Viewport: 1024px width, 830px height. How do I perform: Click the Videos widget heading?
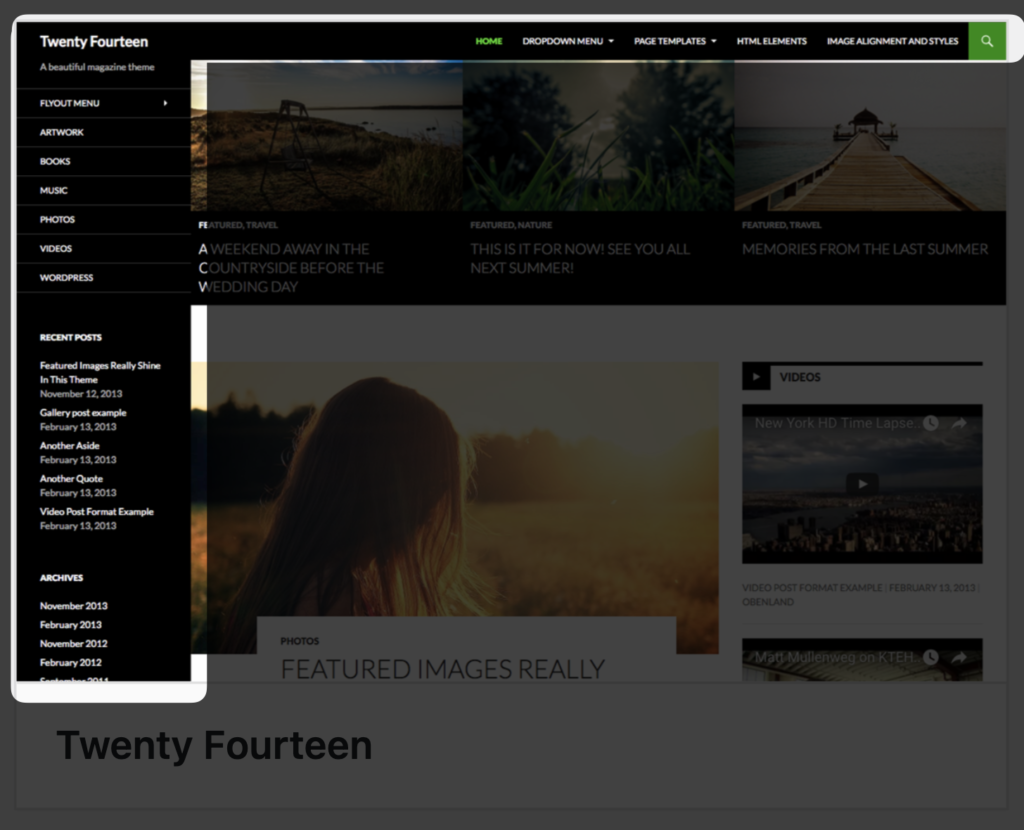(800, 377)
